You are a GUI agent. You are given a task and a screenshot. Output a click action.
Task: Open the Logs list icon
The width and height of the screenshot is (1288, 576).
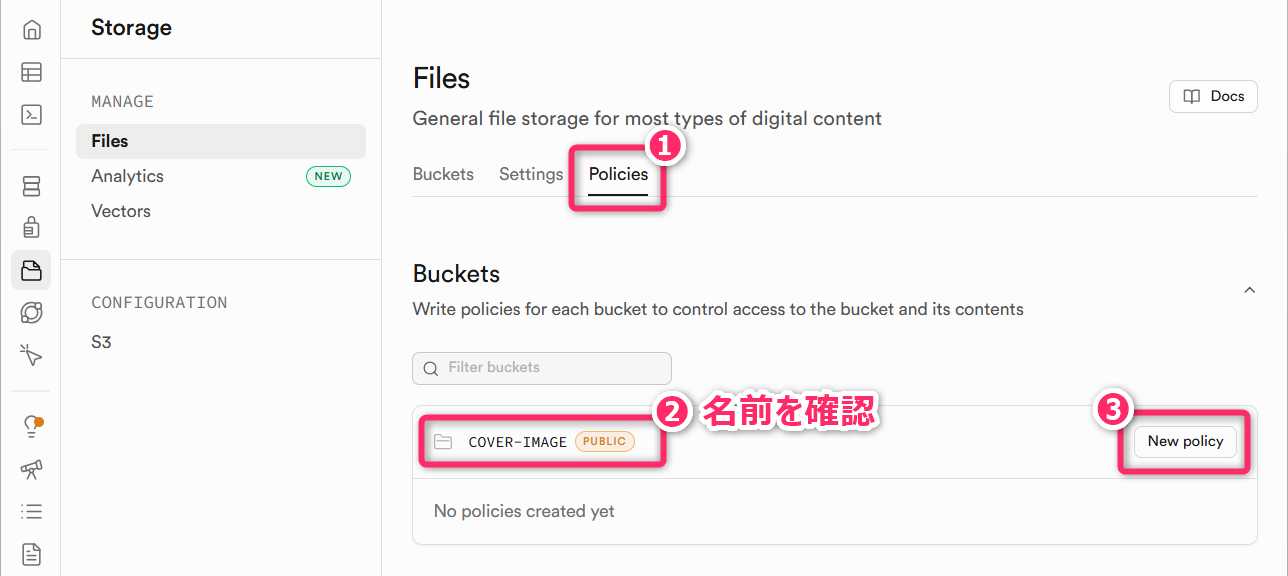click(31, 511)
